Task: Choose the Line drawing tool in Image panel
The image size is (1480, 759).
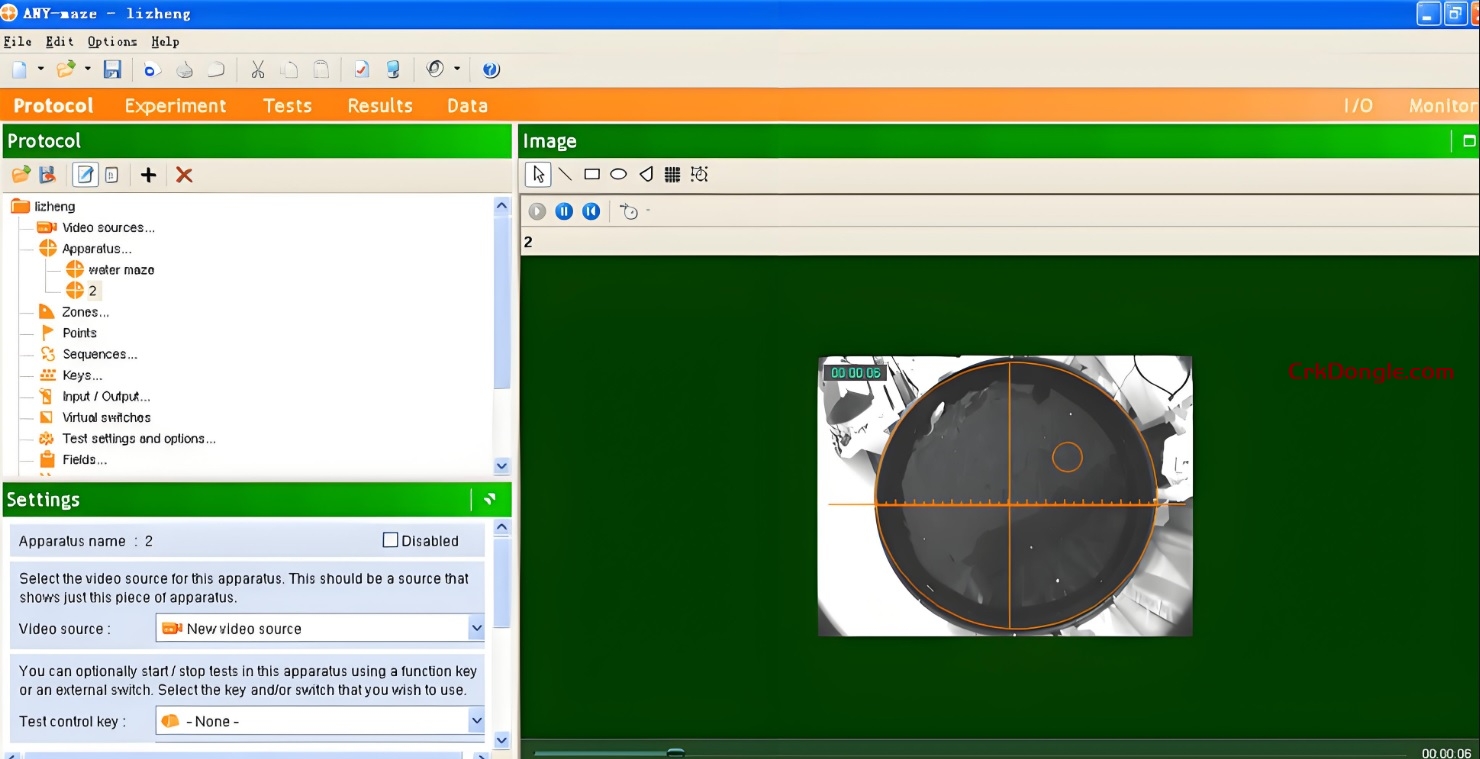Action: pyautogui.click(x=565, y=174)
